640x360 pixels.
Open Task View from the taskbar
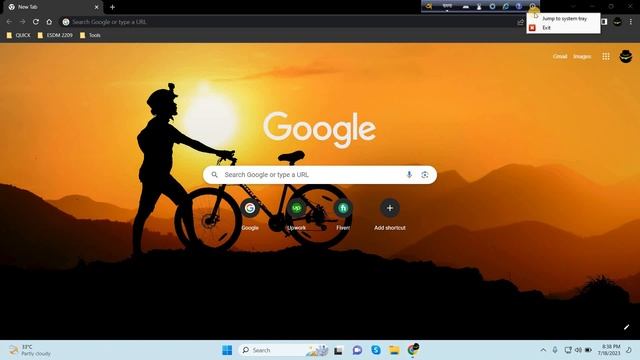tap(338, 350)
